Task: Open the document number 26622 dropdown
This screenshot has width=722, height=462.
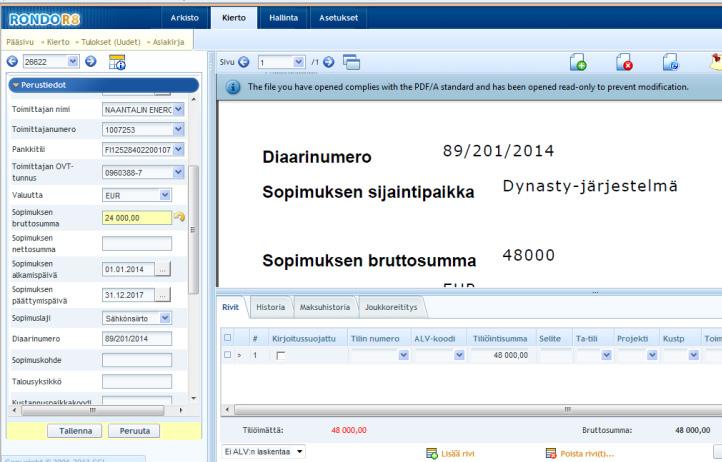Action: point(73,61)
